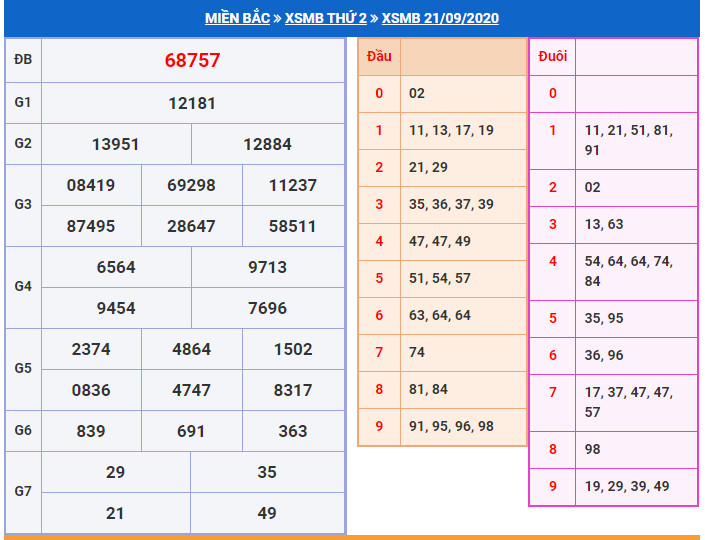Screen dimensions: 705x540
Task: Select Đầu row '35, 36, 37, 39'
Action: coord(451,204)
